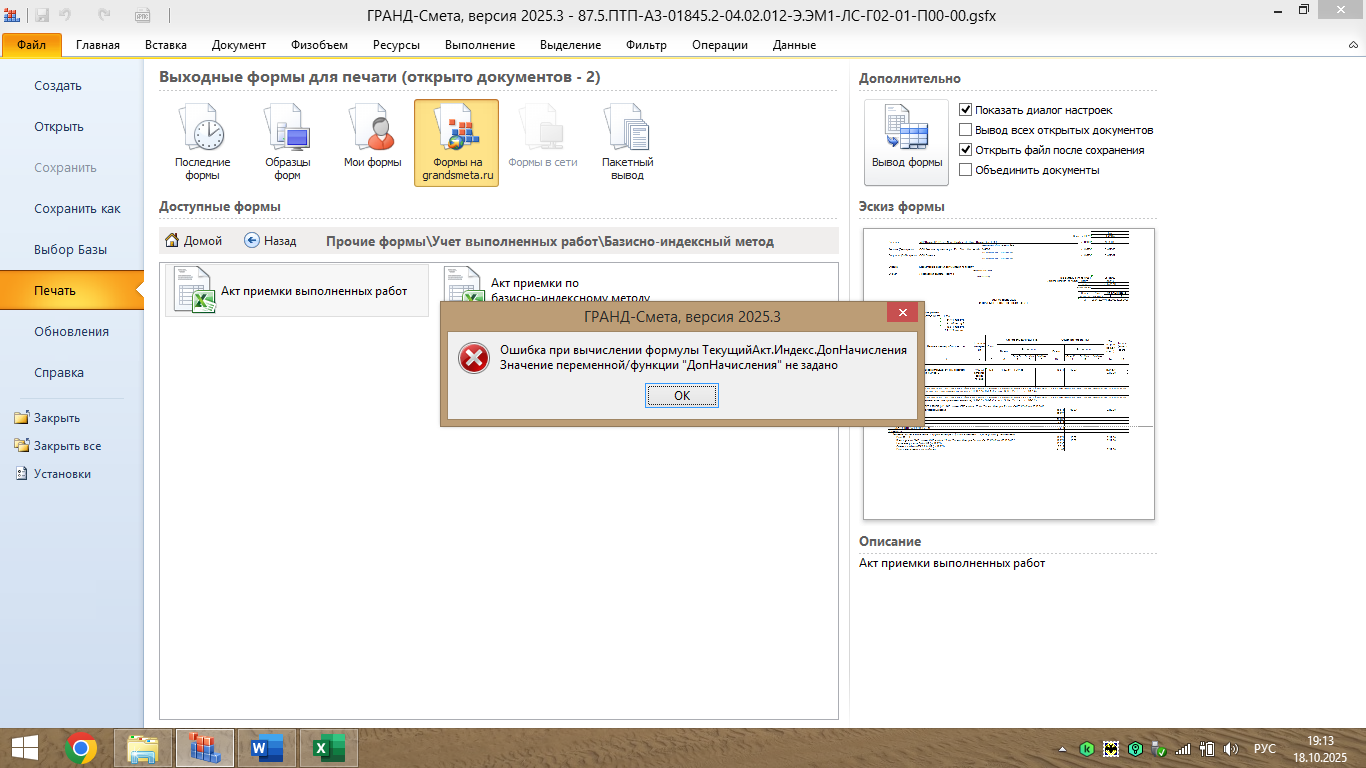Select Открыть in the file menu
The width and height of the screenshot is (1366, 768).
72,127
